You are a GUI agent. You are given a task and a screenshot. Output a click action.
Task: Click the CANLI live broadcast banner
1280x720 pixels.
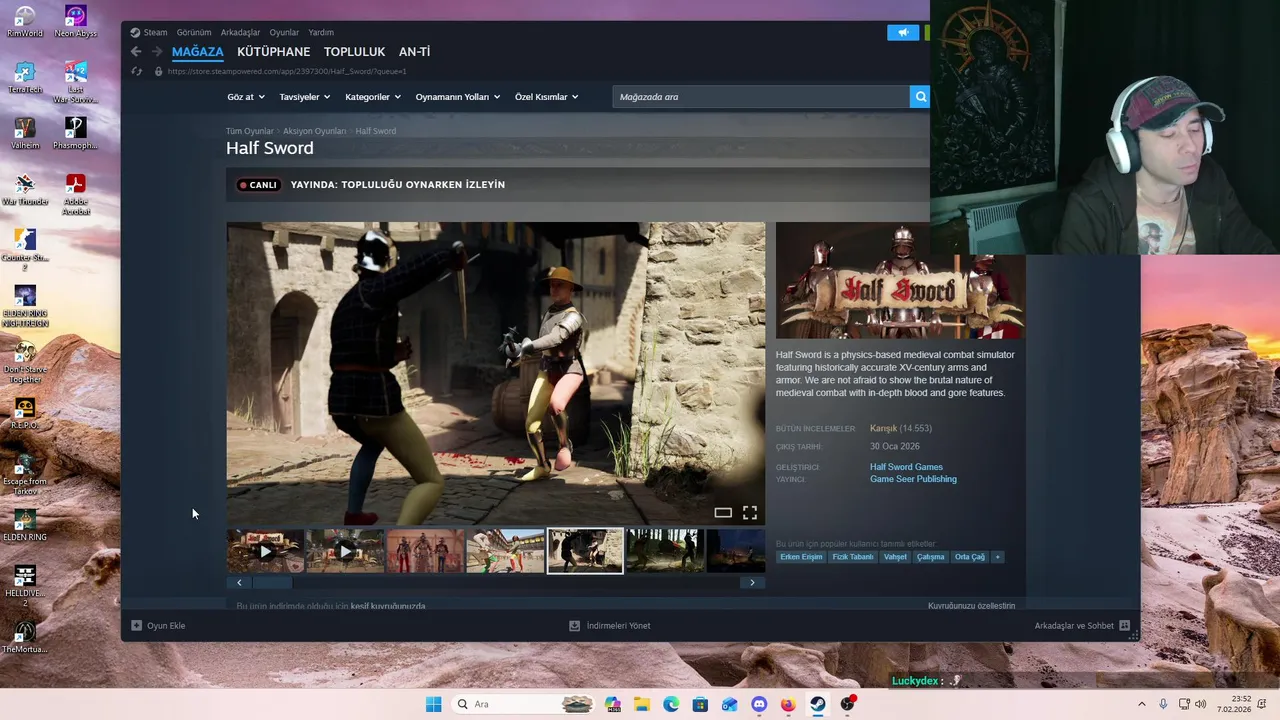pos(578,185)
